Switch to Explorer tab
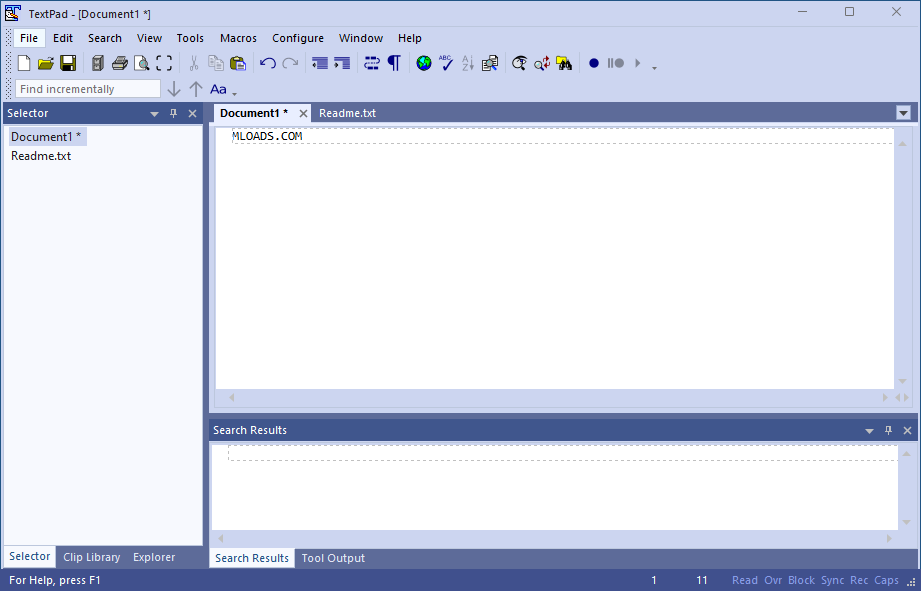 click(154, 557)
